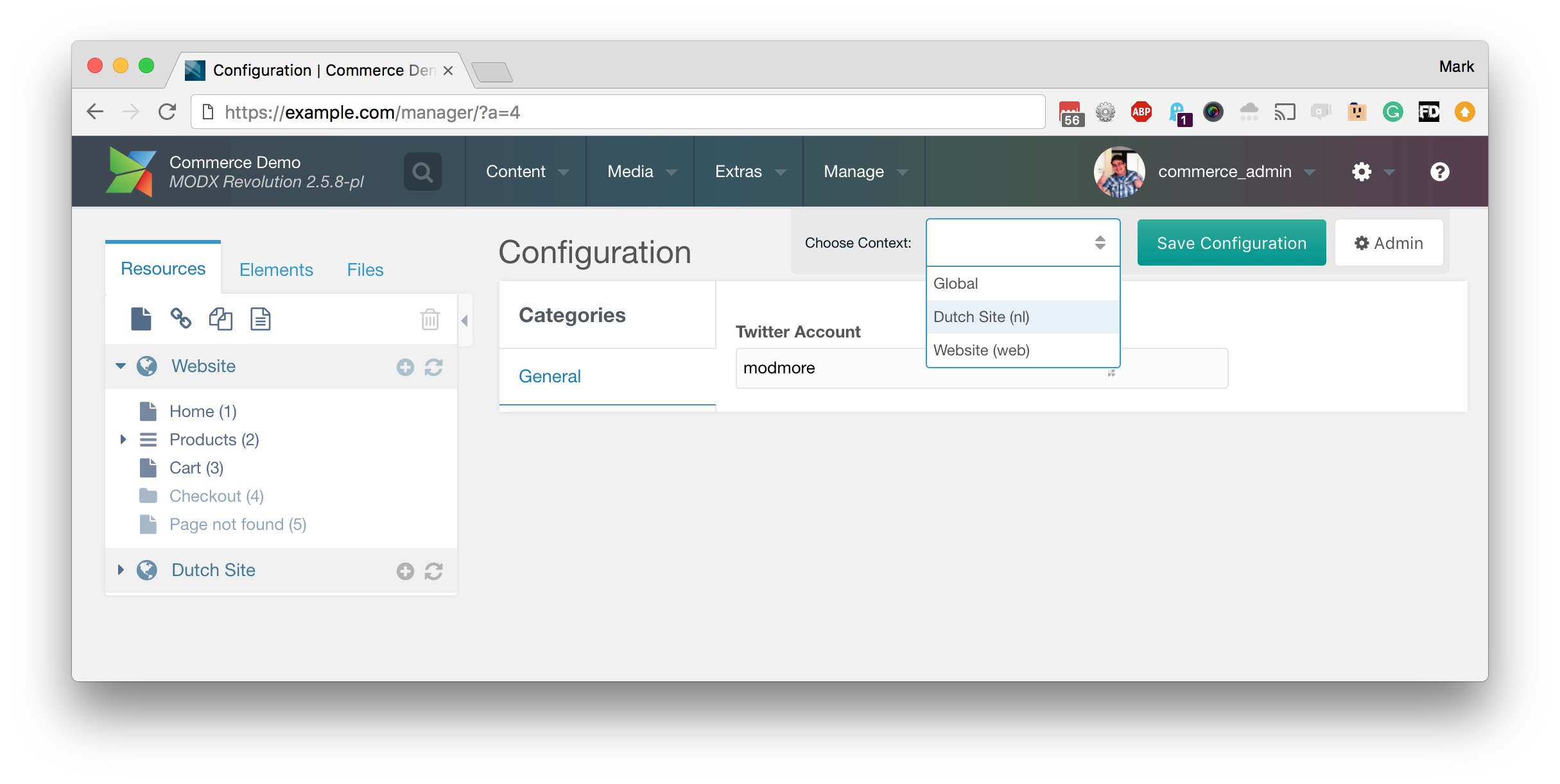Click the new static resource icon

[x=260, y=318]
